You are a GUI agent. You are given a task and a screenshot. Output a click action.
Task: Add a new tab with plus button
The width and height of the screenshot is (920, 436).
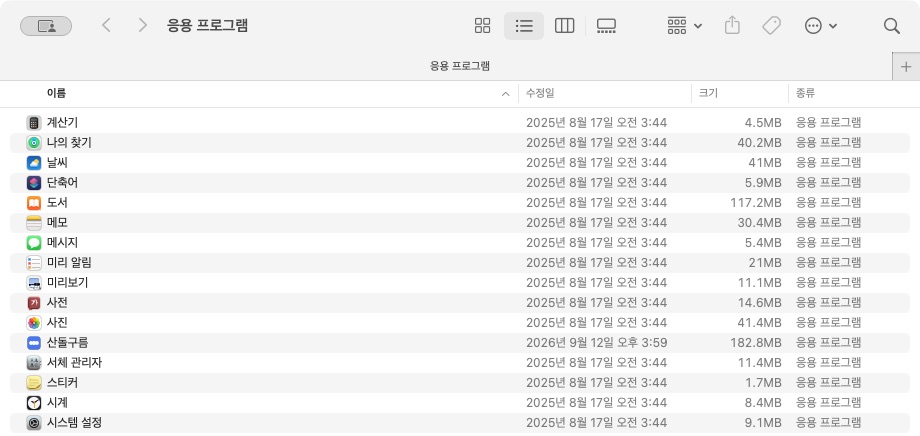[906, 66]
